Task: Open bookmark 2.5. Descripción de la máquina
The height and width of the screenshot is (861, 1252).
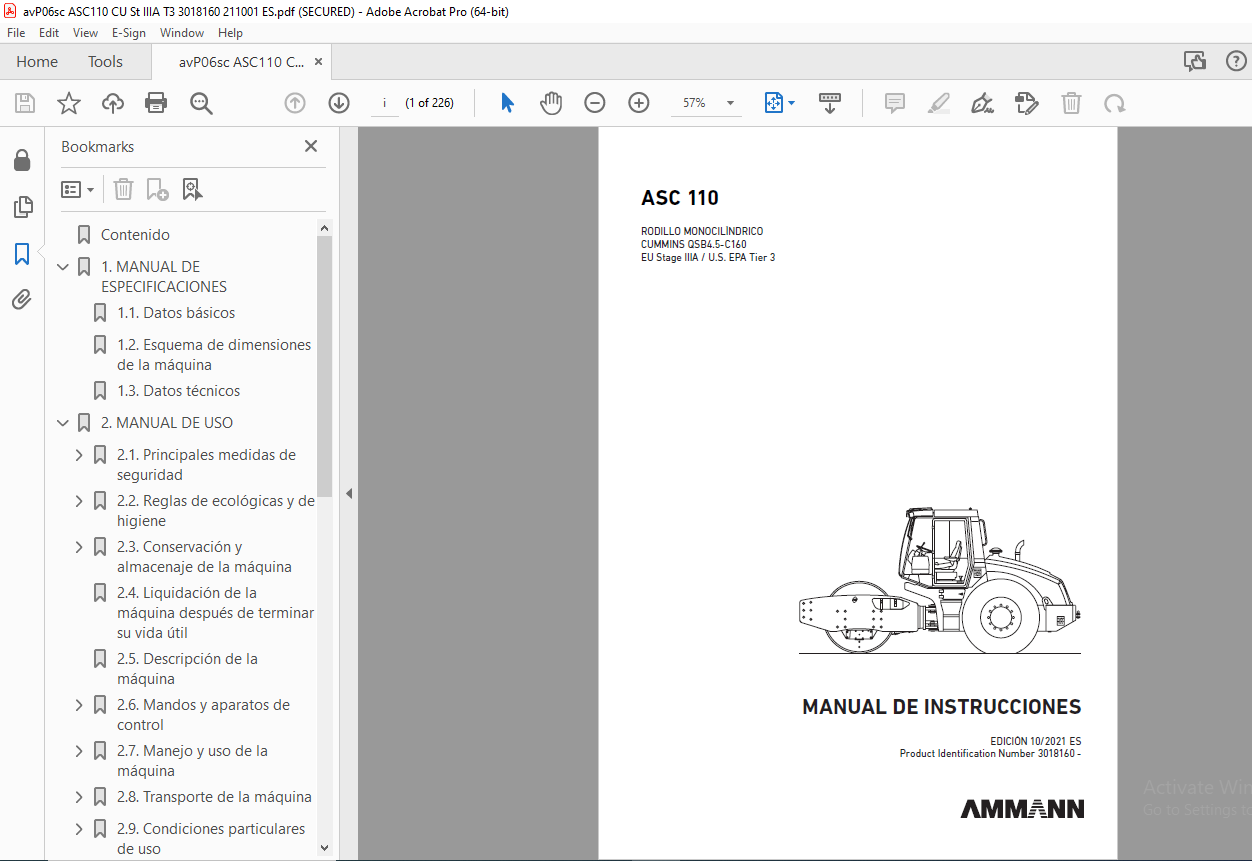Action: point(187,669)
